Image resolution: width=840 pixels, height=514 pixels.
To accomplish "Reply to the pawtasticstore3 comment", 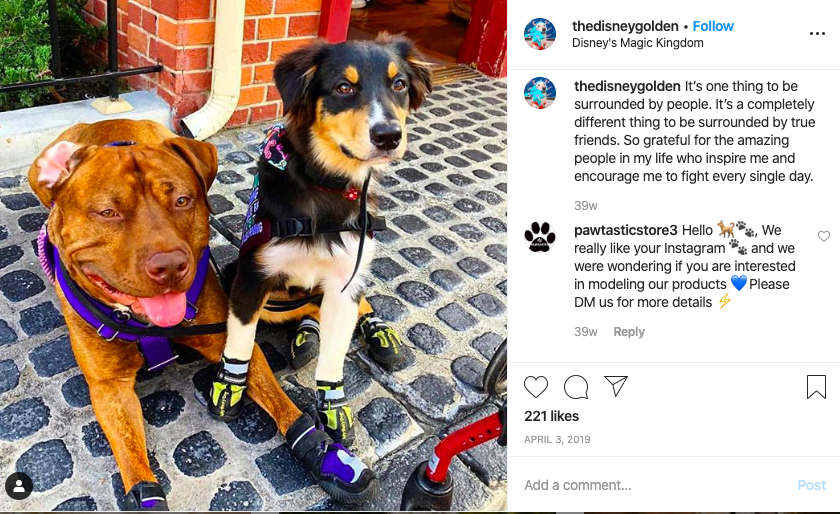I will tap(629, 332).
